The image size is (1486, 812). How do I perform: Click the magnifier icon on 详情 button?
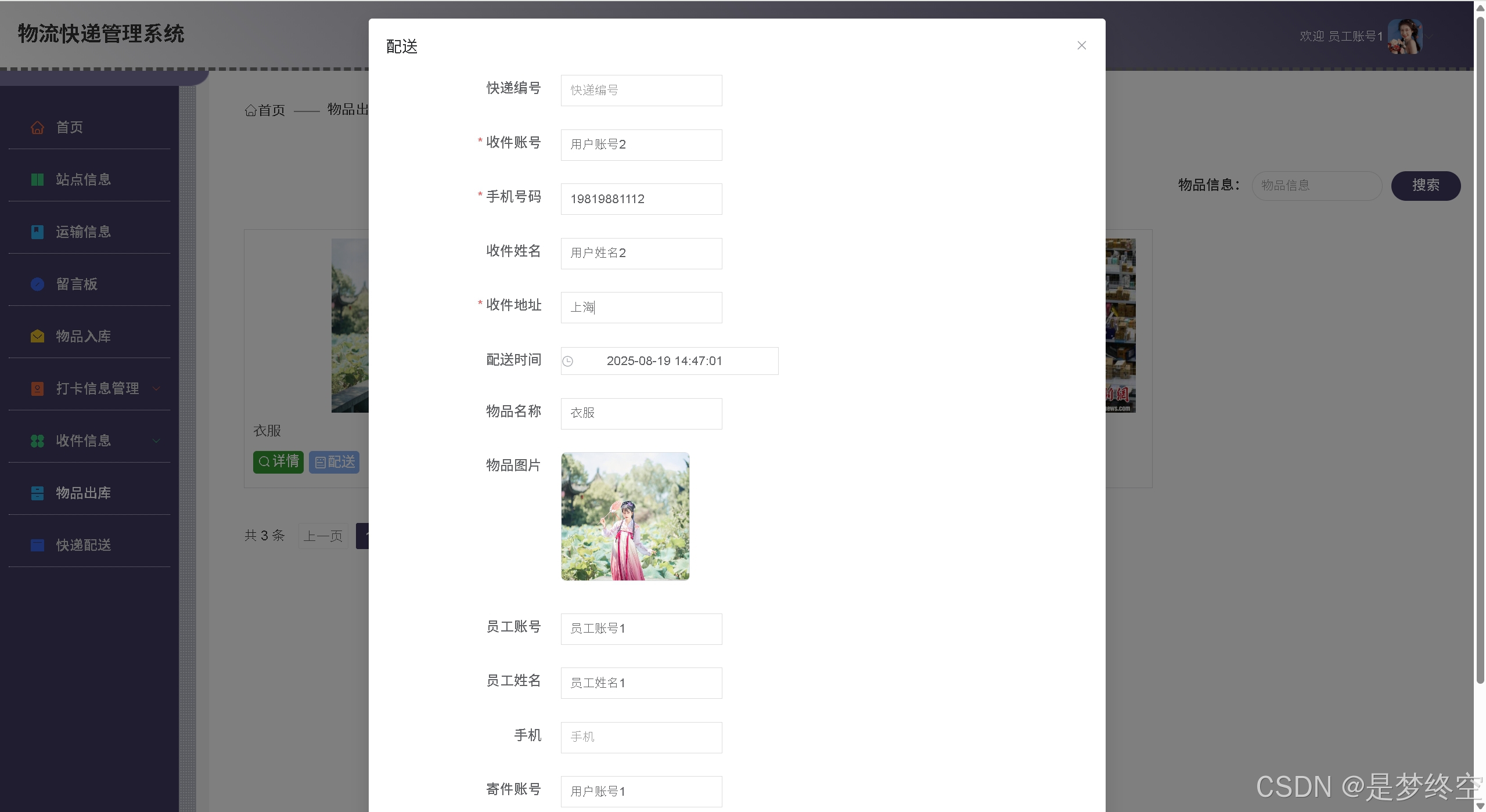coord(264,462)
